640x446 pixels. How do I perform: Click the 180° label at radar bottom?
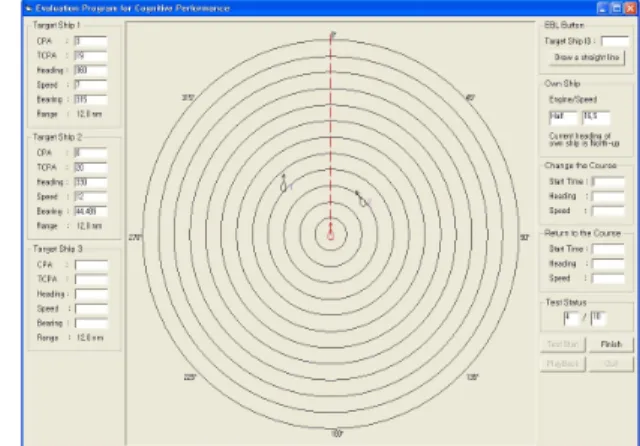tap(337, 434)
